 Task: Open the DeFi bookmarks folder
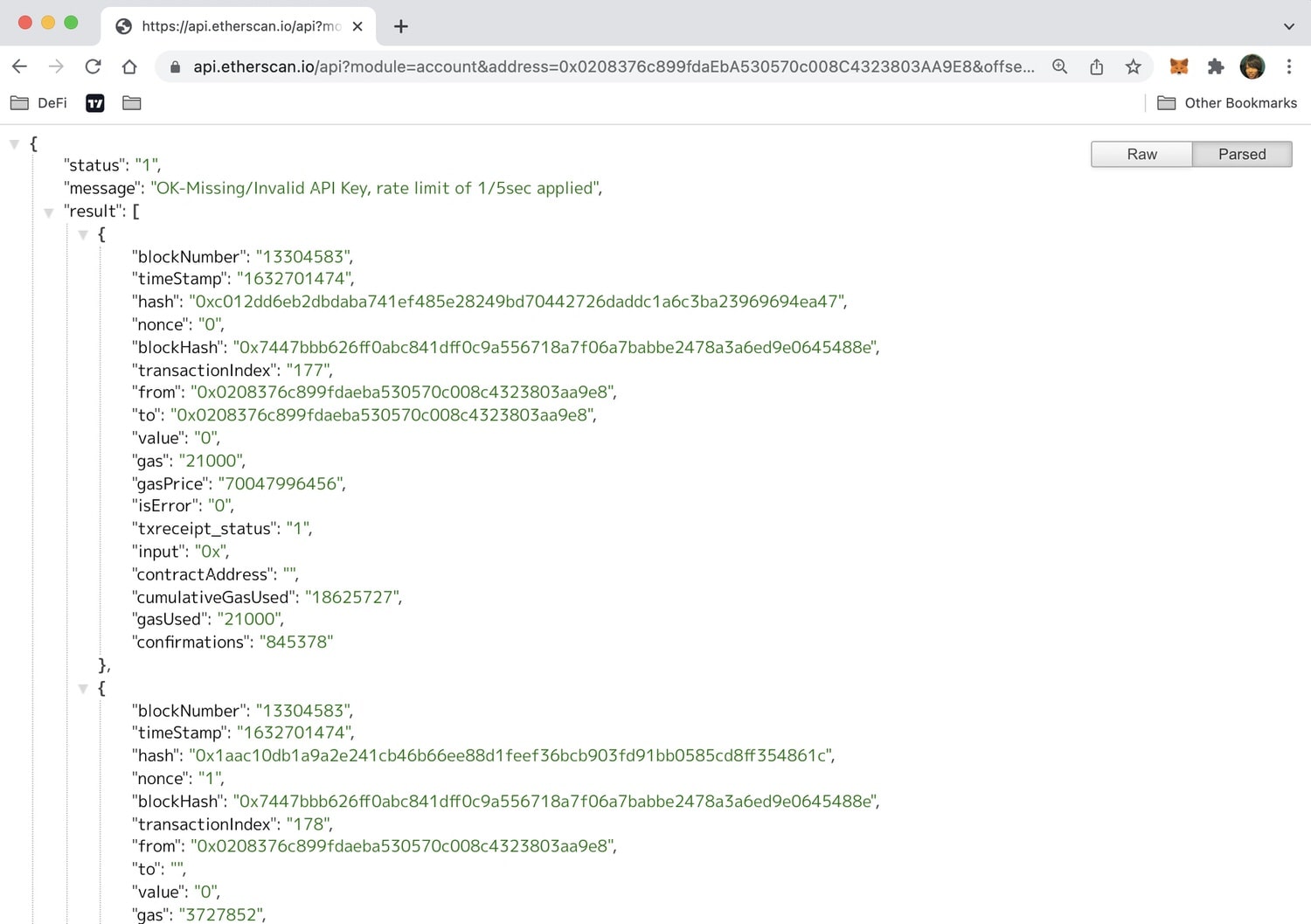tap(39, 103)
